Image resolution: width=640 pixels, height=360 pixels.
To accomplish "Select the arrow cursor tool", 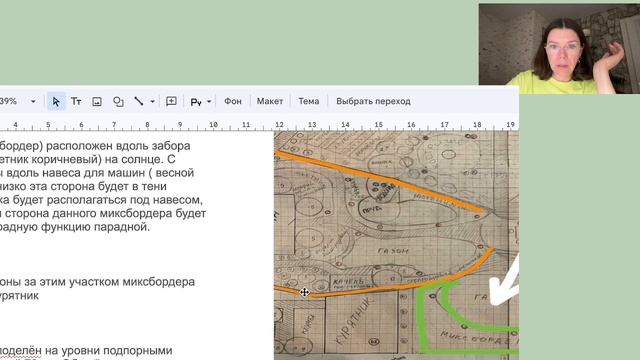I will 56,101.
